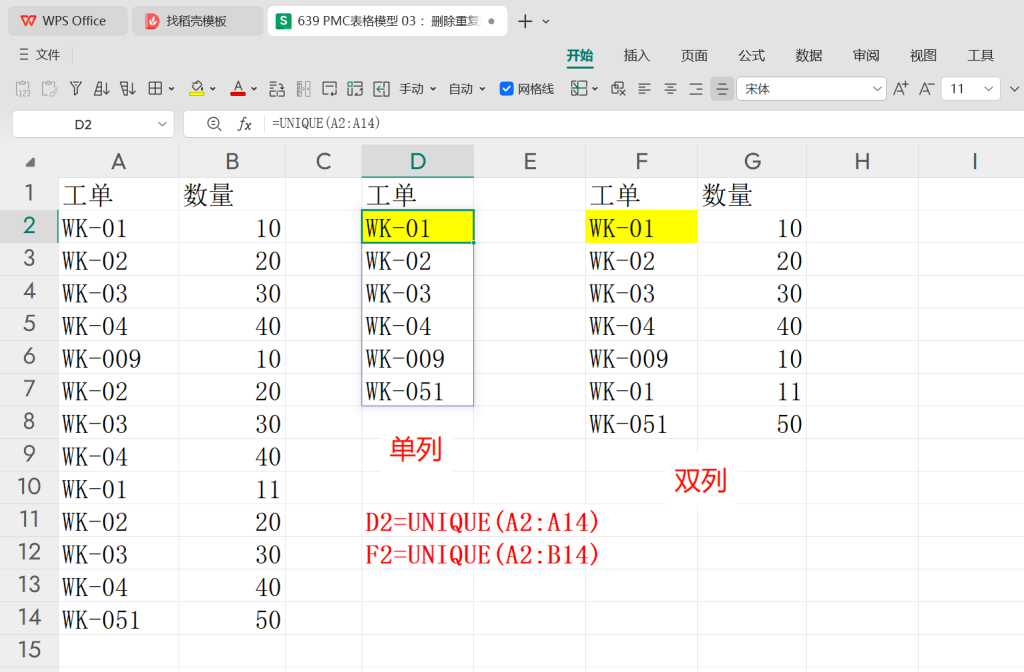Click the row height icon
The width and height of the screenshot is (1024, 672).
point(277,89)
